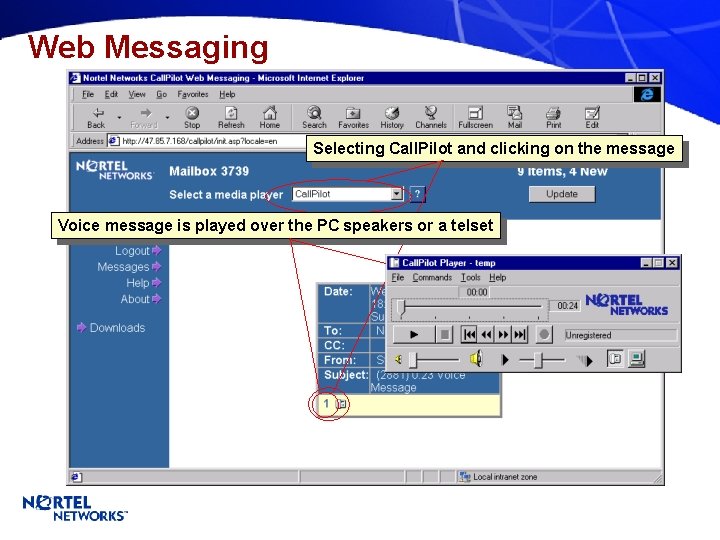Go to browser Home page
Image resolution: width=720 pixels, height=540 pixels.
click(270, 118)
